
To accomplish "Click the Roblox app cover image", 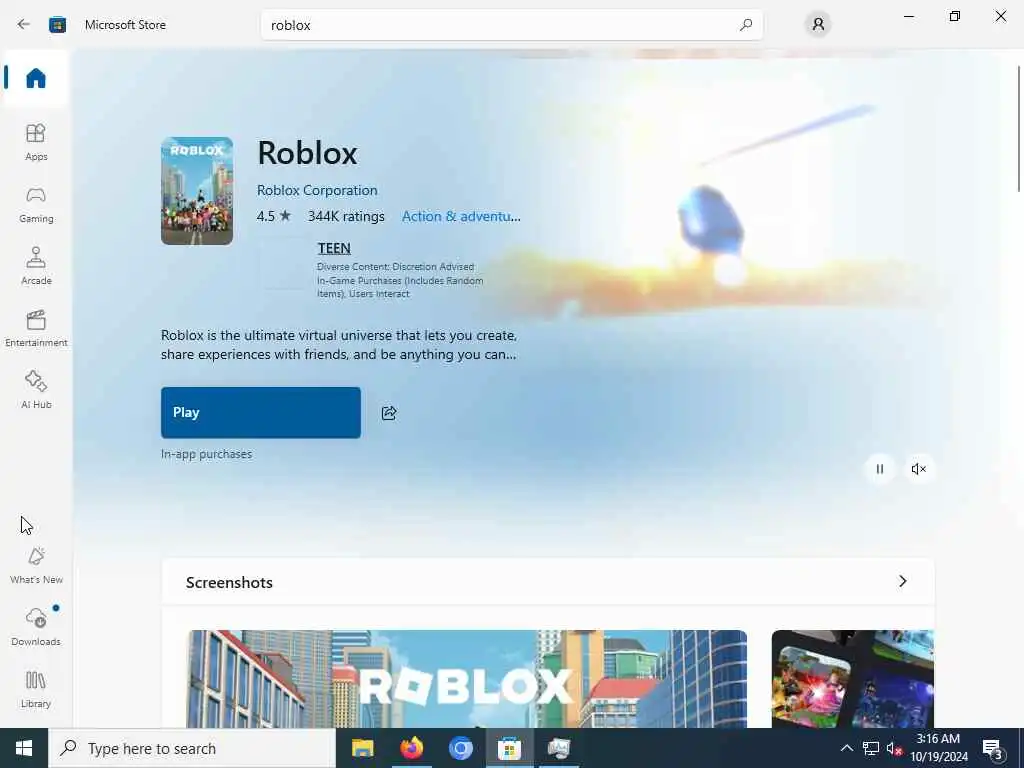I will click(x=197, y=191).
